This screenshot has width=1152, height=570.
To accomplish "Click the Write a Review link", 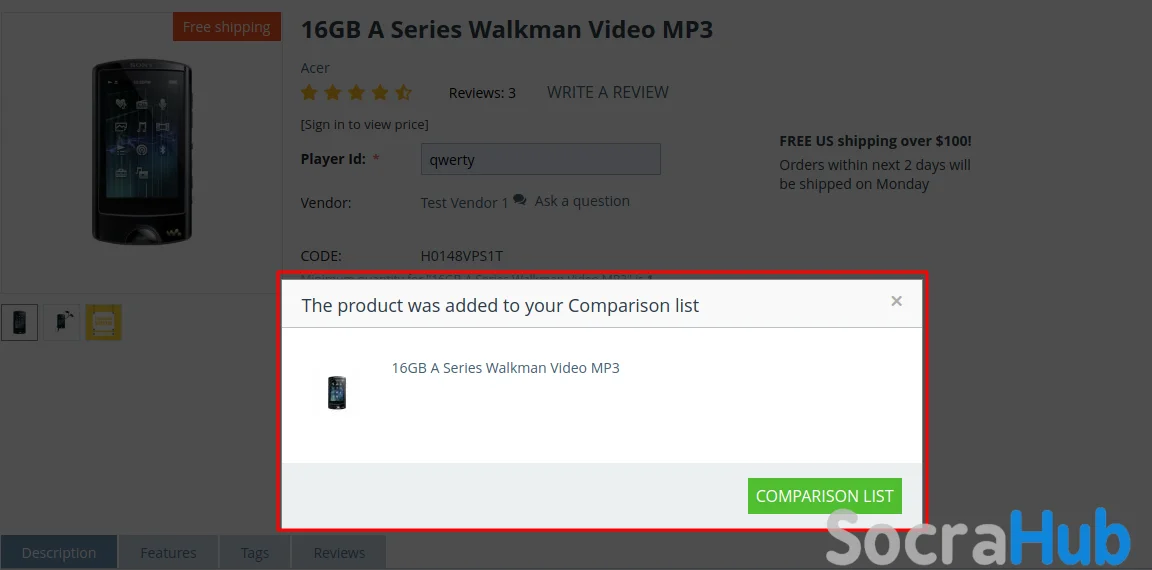I will [608, 93].
